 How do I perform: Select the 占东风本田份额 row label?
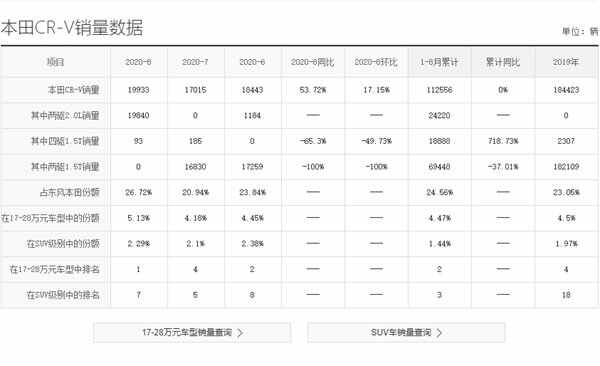click(x=70, y=192)
